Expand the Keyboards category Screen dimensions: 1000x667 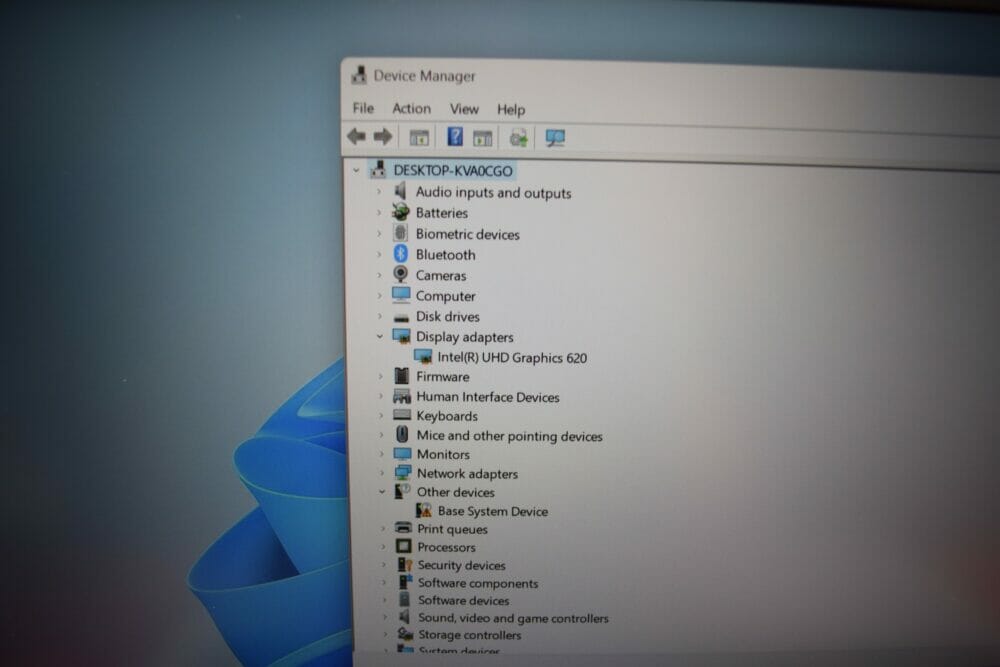[x=381, y=416]
